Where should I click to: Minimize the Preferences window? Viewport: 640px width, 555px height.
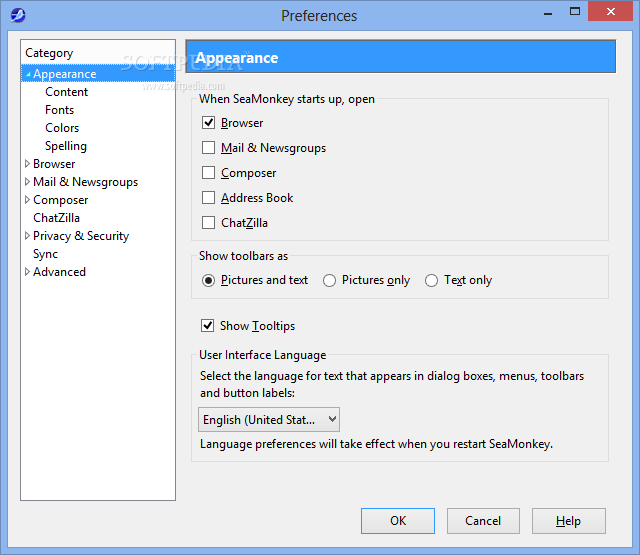[x=548, y=12]
